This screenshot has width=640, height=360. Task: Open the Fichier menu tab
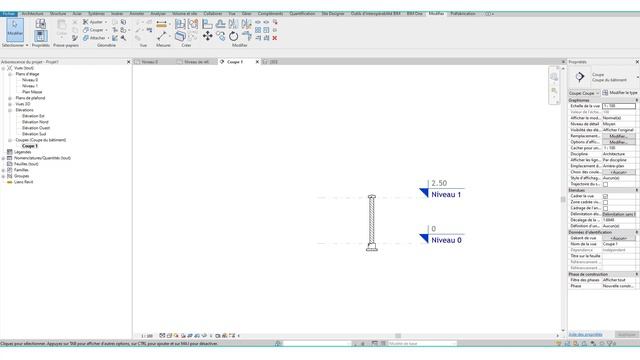[x=9, y=13]
